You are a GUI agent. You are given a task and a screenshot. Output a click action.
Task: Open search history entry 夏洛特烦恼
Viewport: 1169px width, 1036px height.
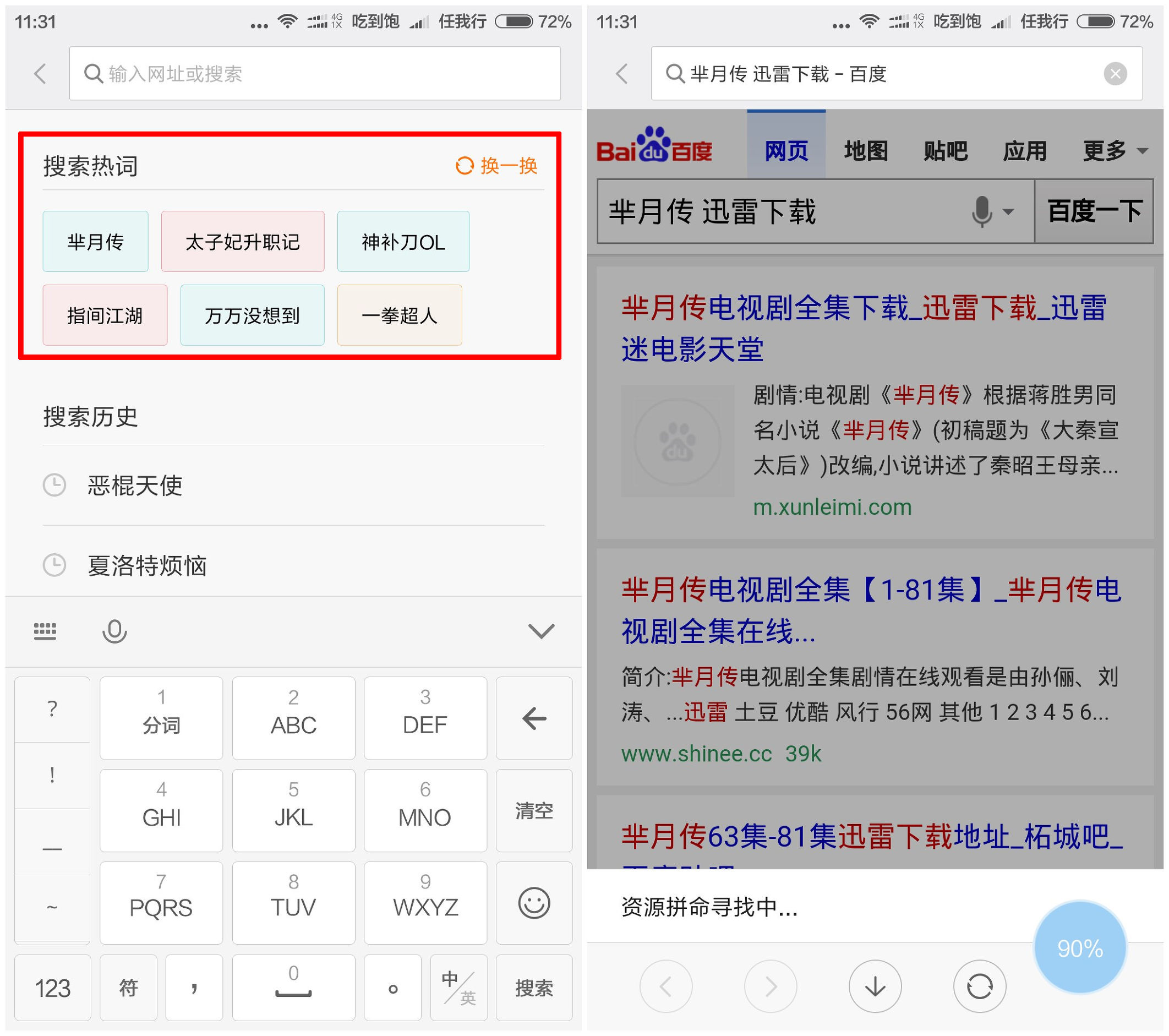point(293,565)
